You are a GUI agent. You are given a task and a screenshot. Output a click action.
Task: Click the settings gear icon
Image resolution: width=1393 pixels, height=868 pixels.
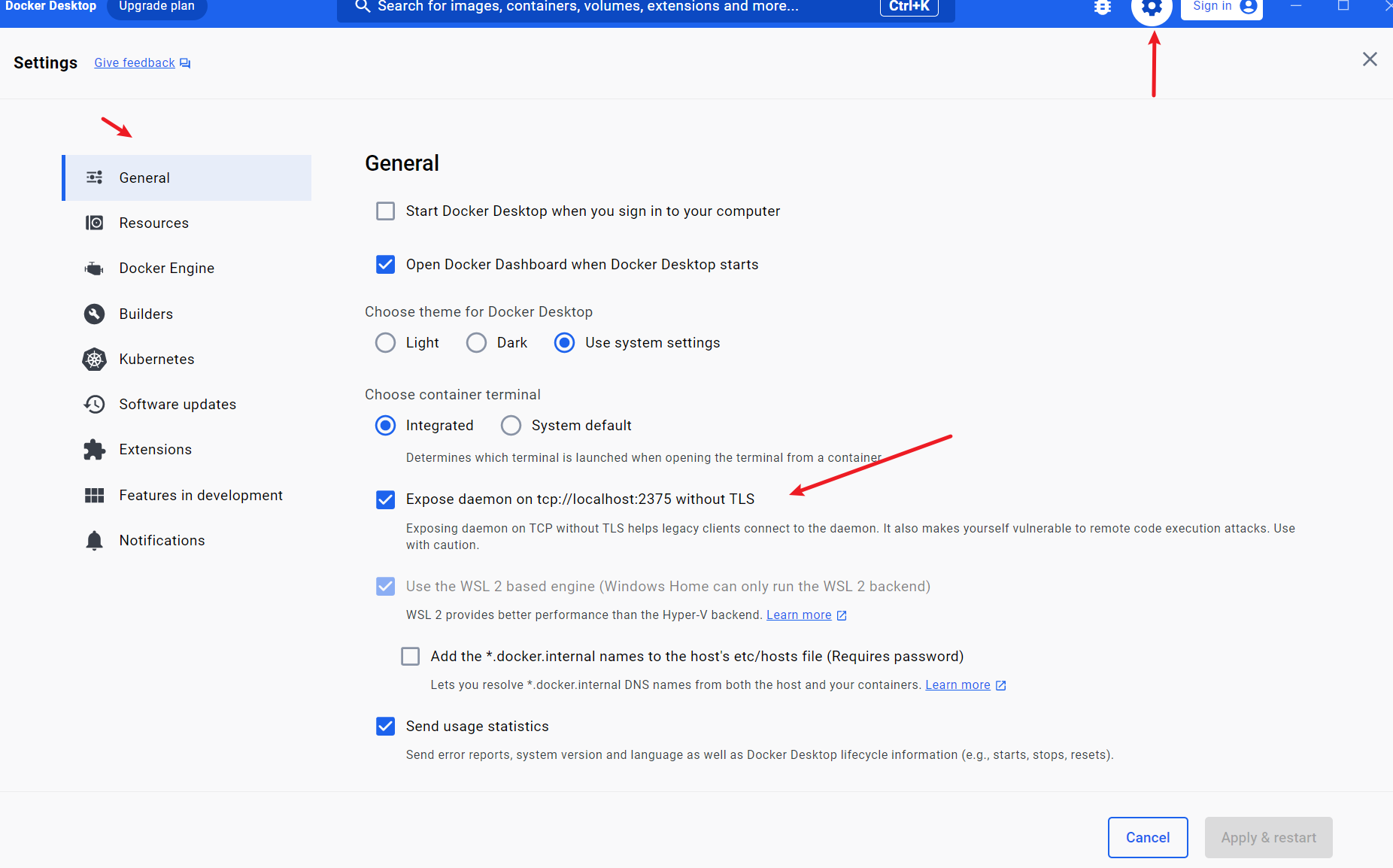[x=1152, y=8]
